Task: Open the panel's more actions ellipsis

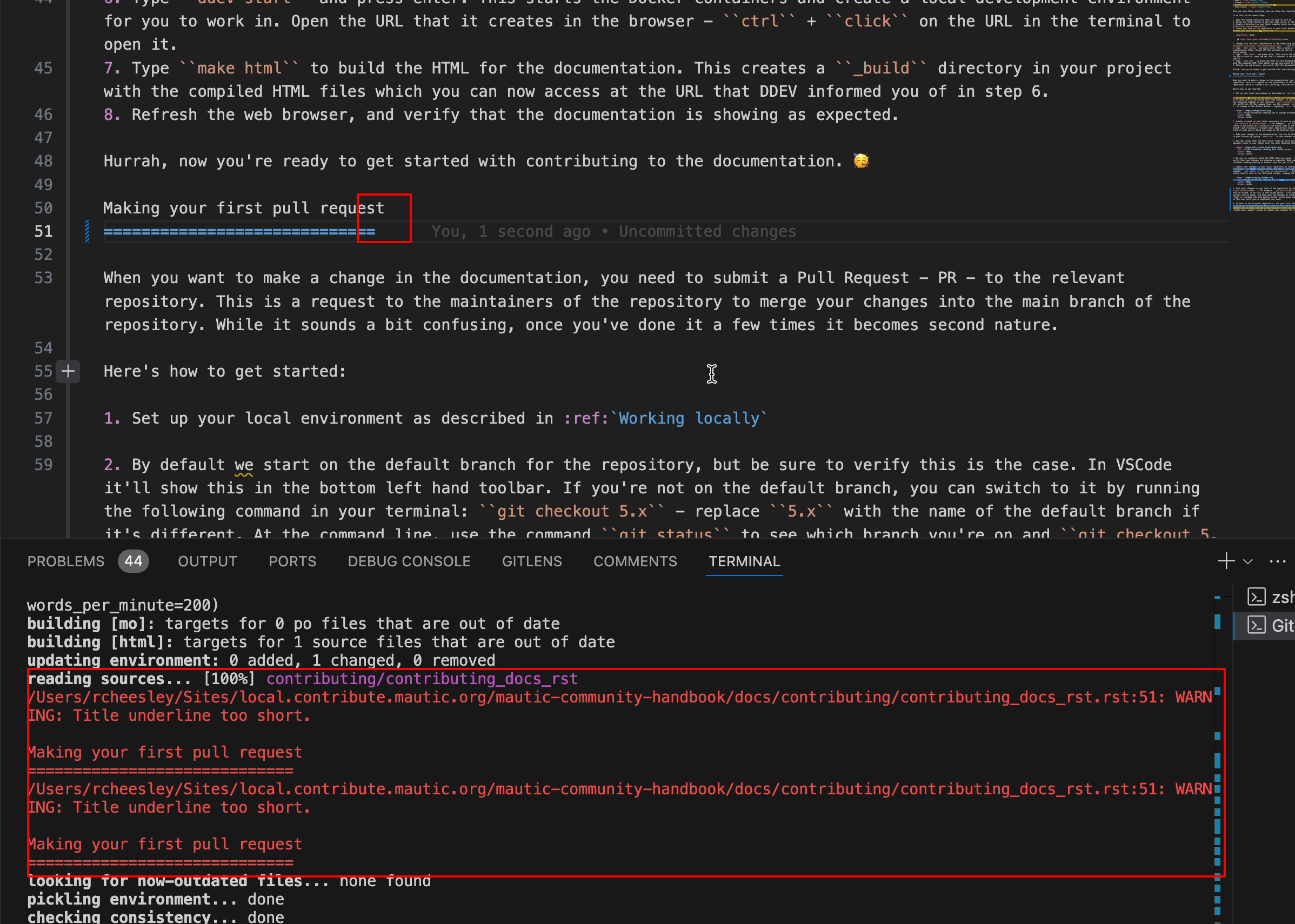Action: click(x=1277, y=561)
